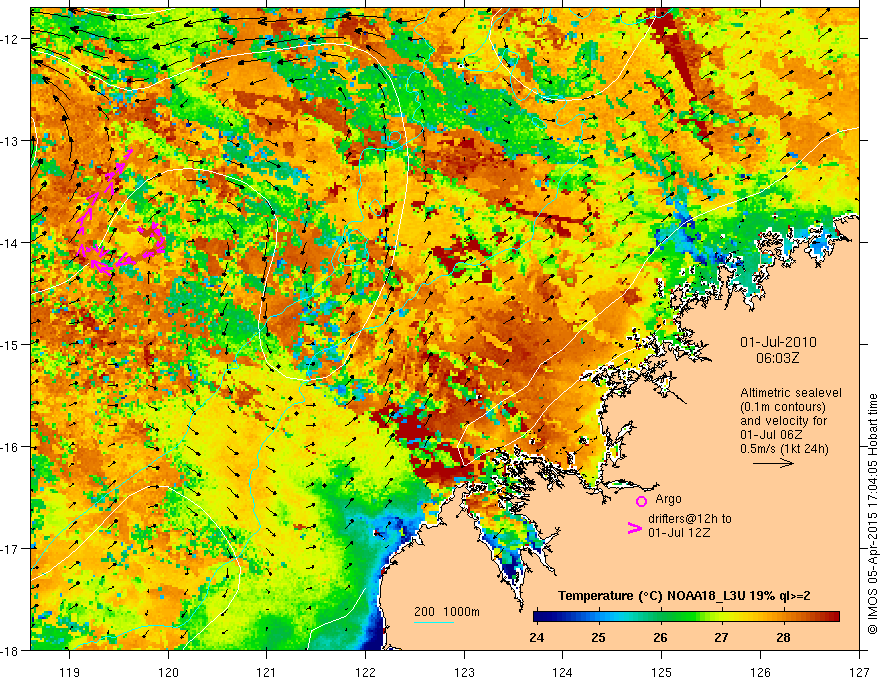
Task: Click the latitude axis label -14
Action: [x=10, y=243]
